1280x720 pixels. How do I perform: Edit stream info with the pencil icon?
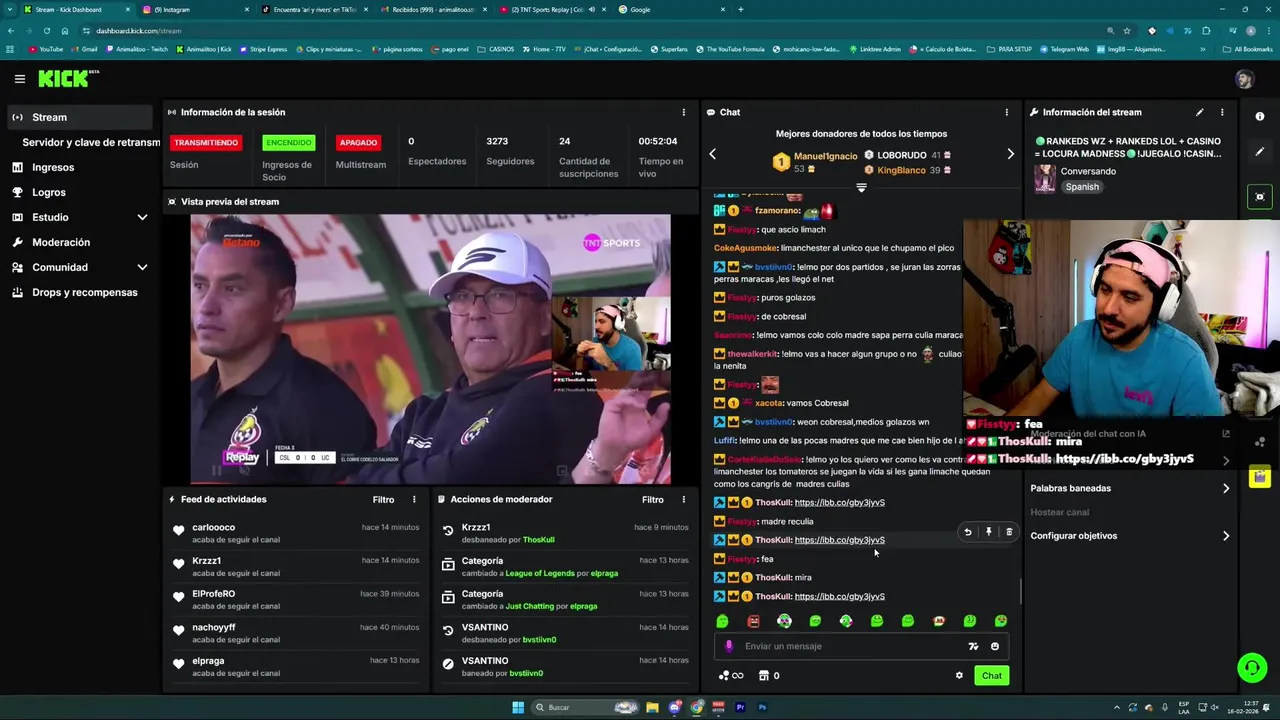[x=1200, y=112]
